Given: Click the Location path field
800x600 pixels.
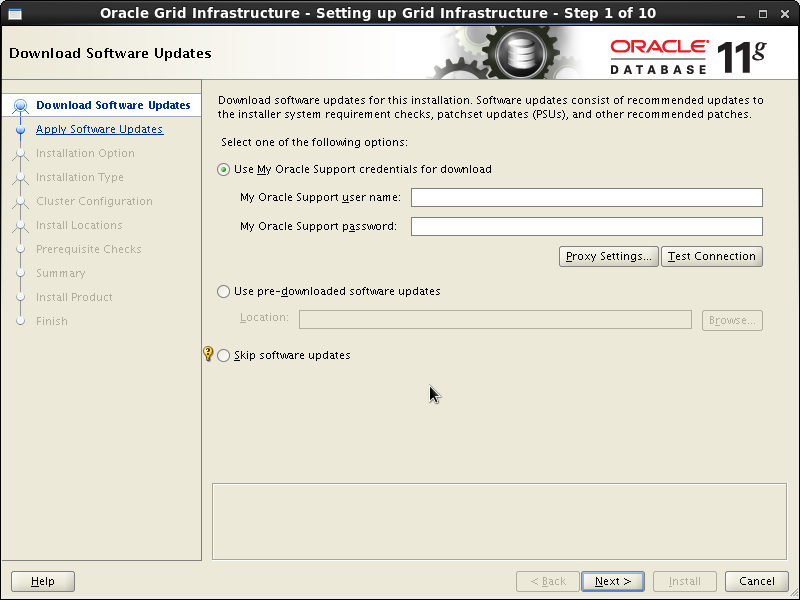Looking at the screenshot, I should click(x=495, y=319).
